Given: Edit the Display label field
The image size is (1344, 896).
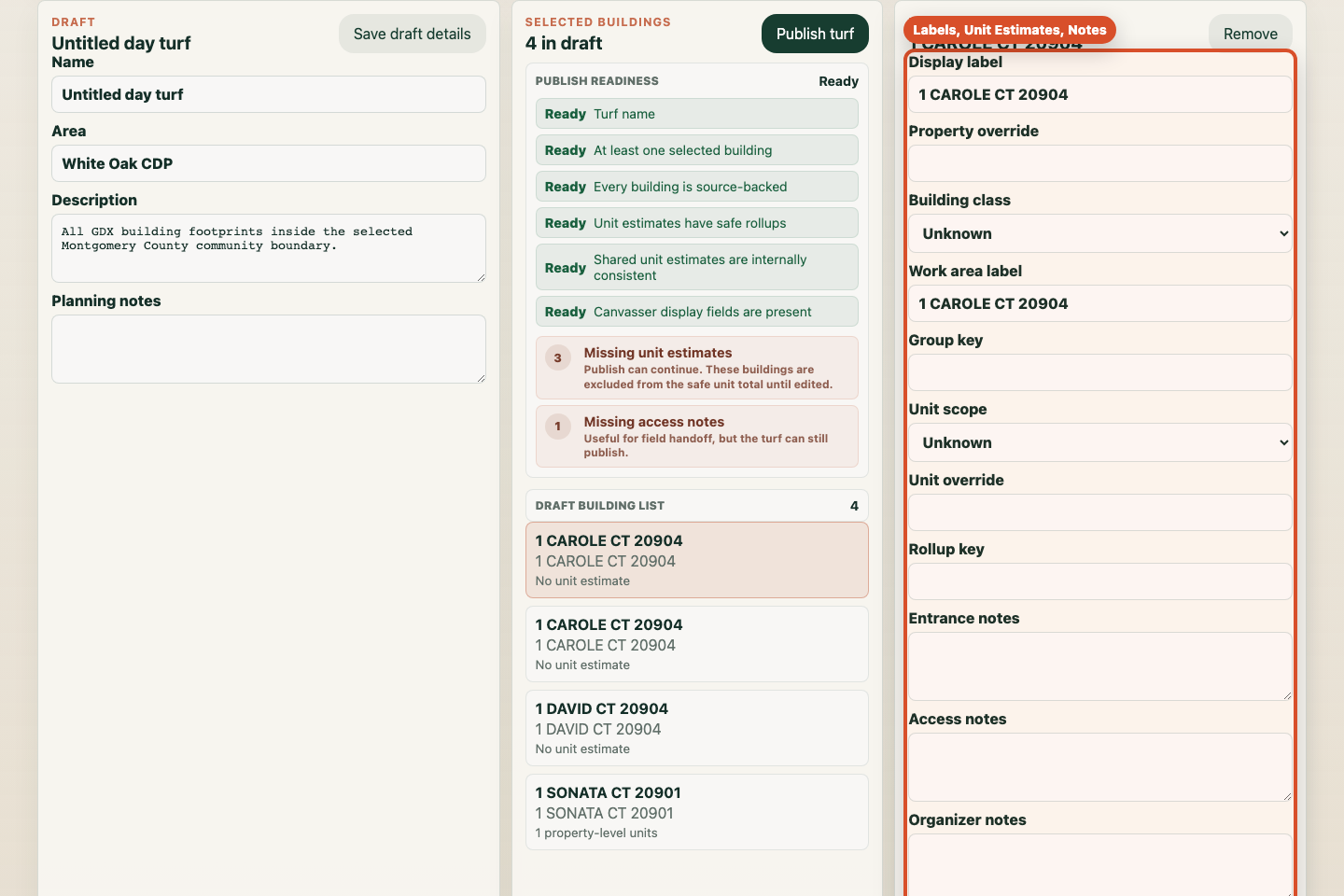Looking at the screenshot, I should 1100,94.
